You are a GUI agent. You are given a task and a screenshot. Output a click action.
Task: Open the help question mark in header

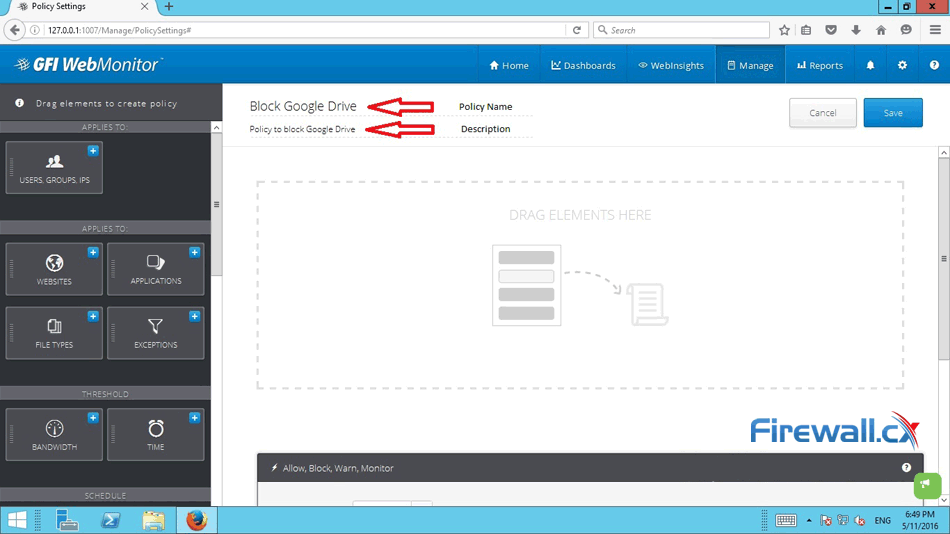coord(934,65)
